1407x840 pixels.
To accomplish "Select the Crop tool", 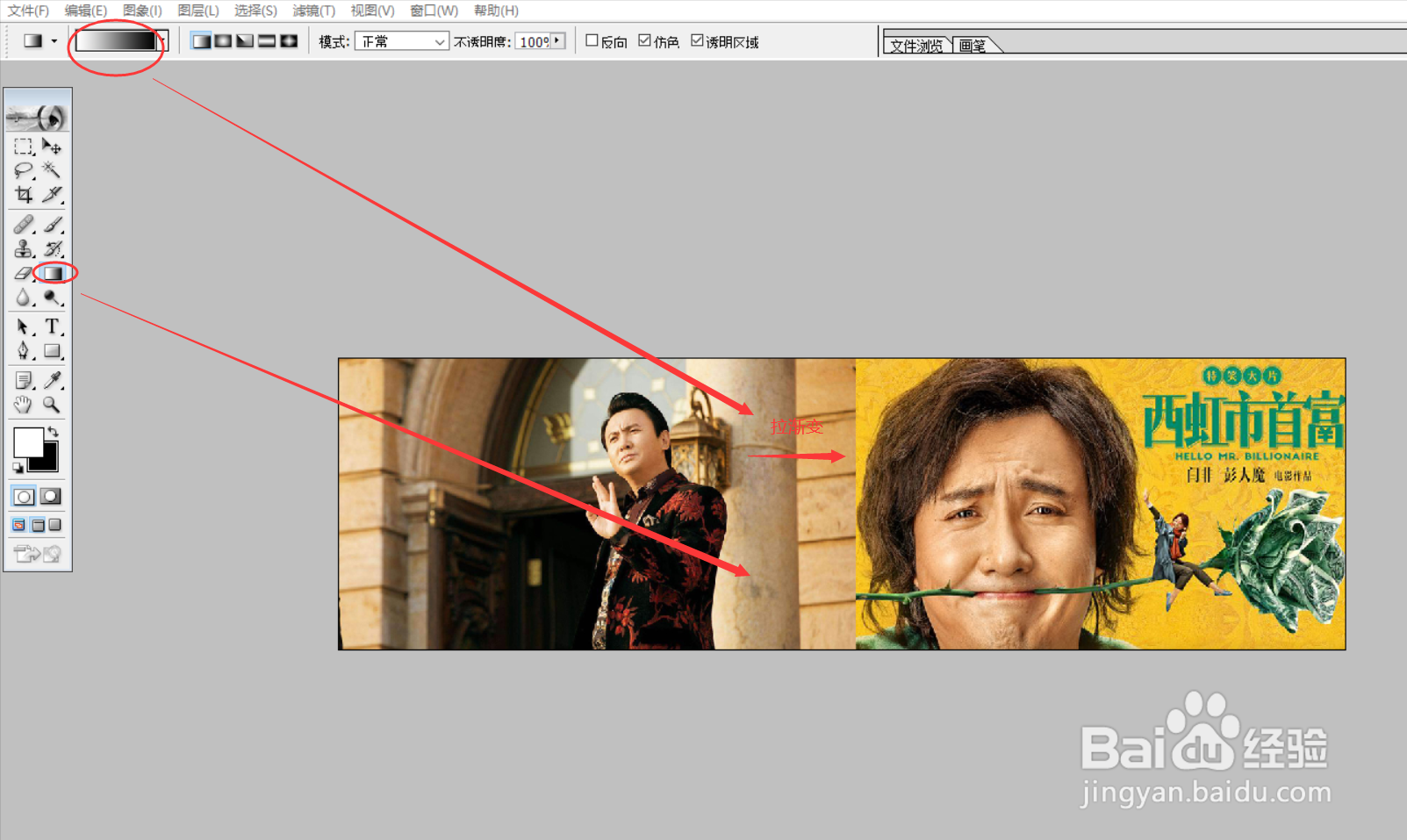I will coord(24,194).
